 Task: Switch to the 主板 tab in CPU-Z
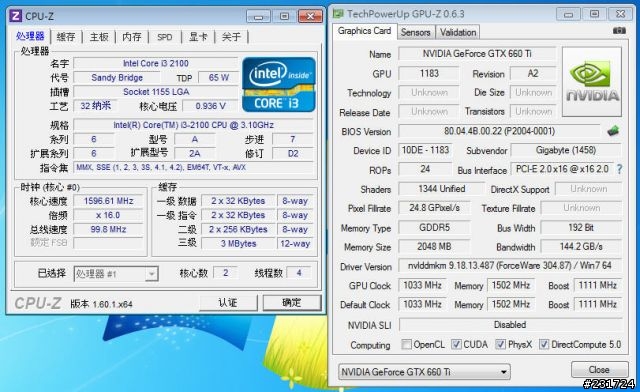[99, 37]
